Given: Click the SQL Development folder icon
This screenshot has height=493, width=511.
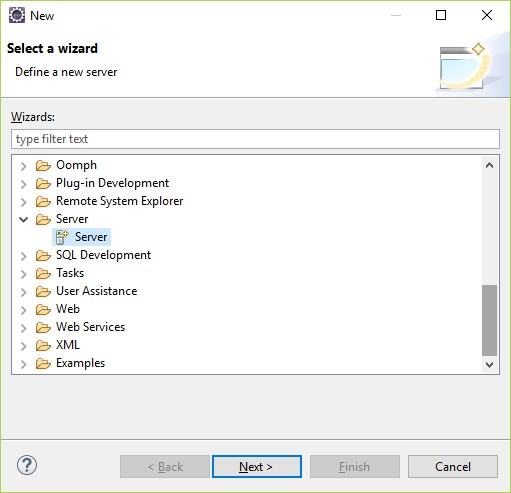Looking at the screenshot, I should click(x=43, y=255).
